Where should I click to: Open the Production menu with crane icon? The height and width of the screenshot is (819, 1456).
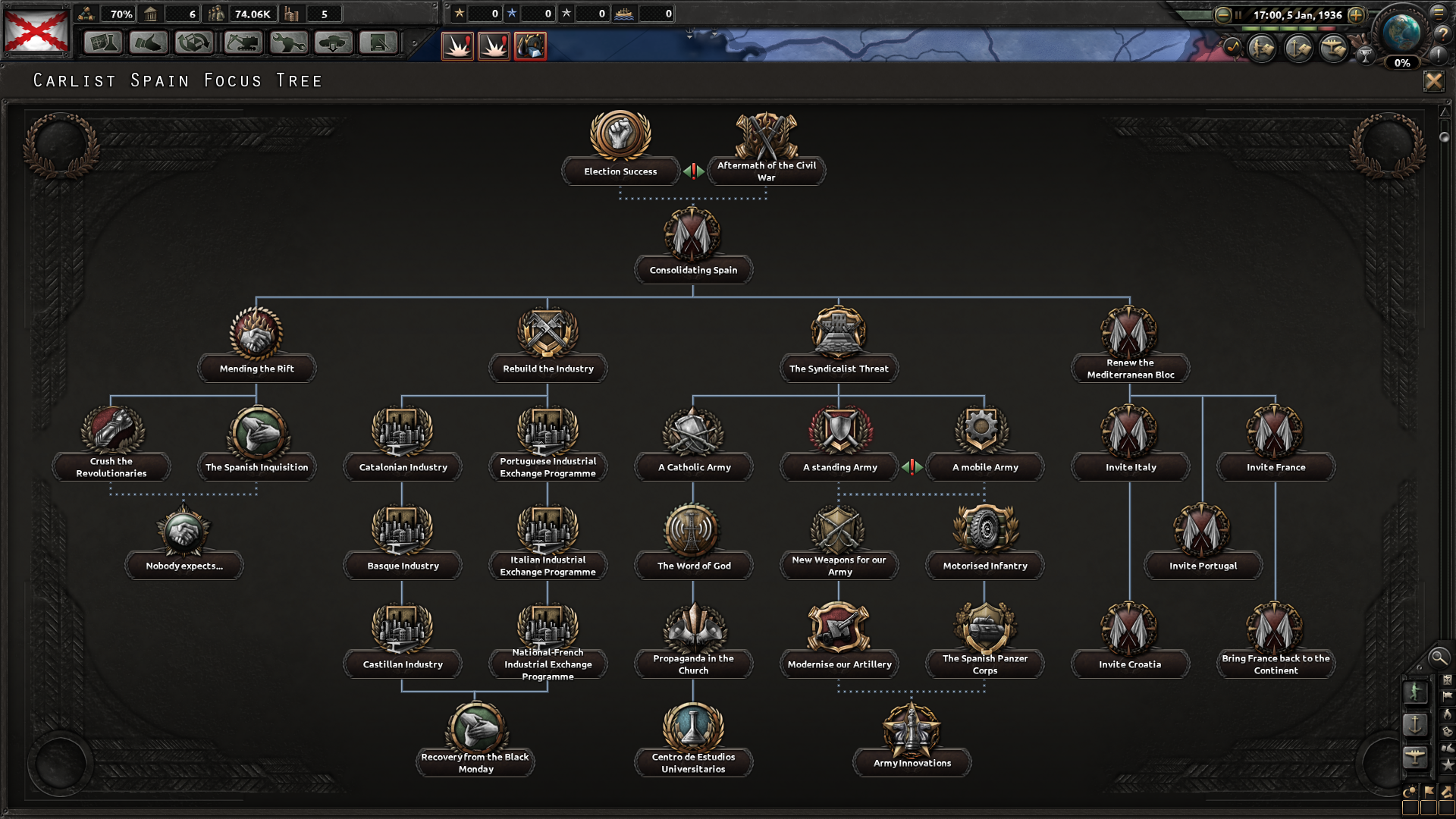(243, 43)
